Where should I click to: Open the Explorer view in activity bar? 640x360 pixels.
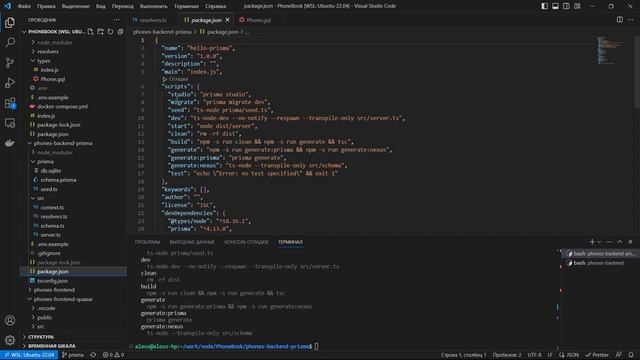click(x=10, y=23)
